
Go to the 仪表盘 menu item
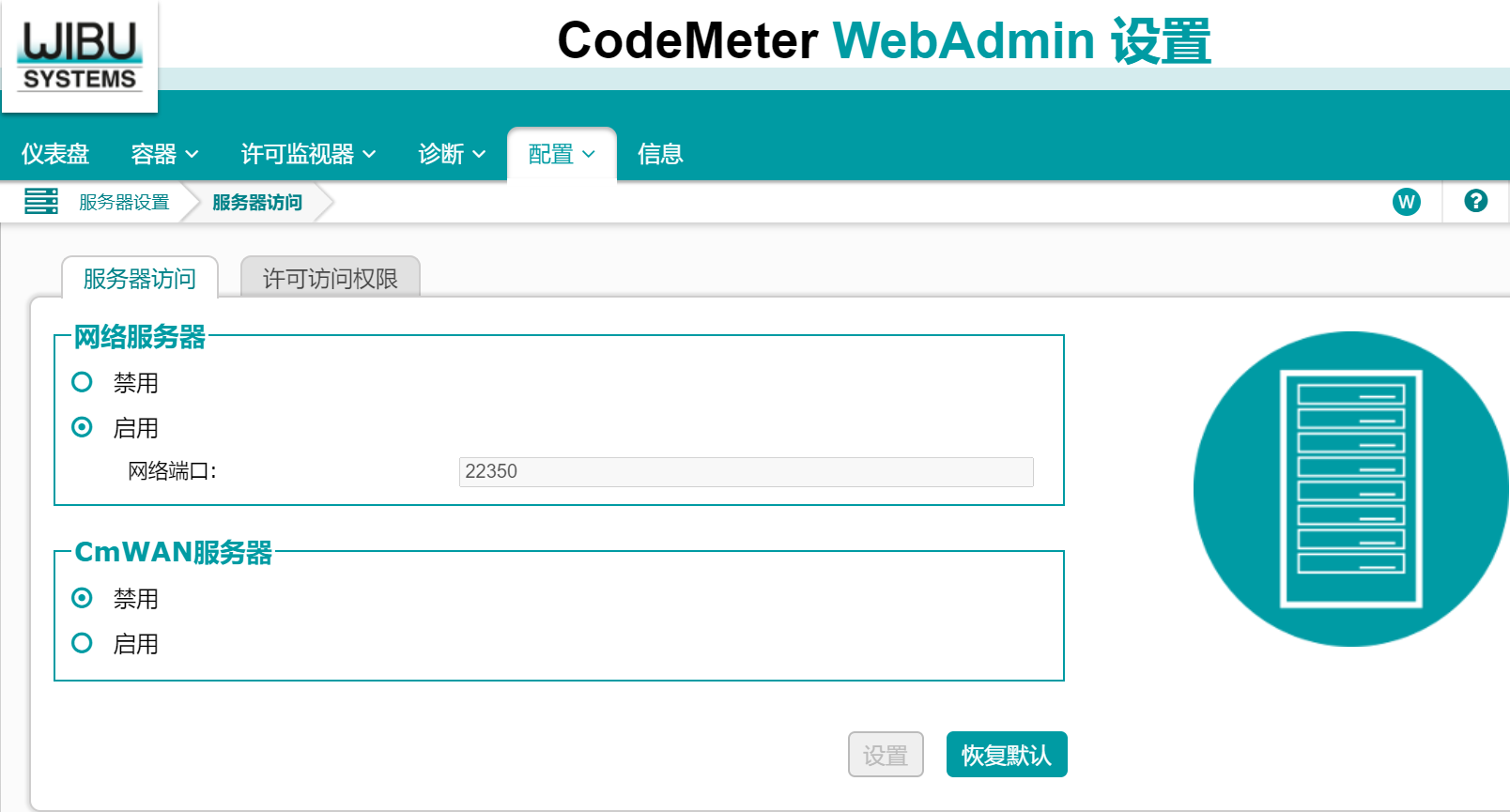pos(55,154)
